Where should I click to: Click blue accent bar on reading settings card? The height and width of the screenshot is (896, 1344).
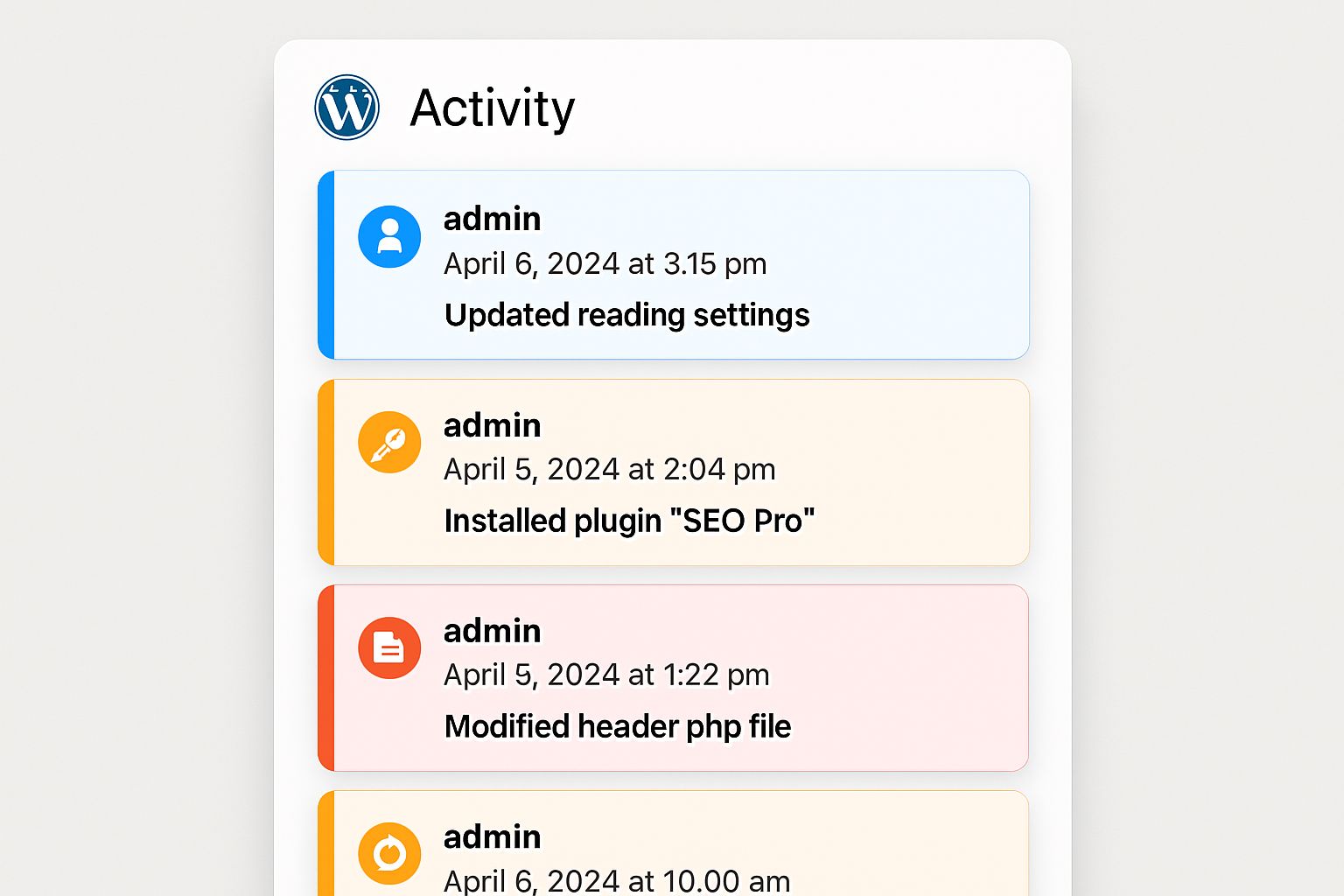click(x=326, y=265)
